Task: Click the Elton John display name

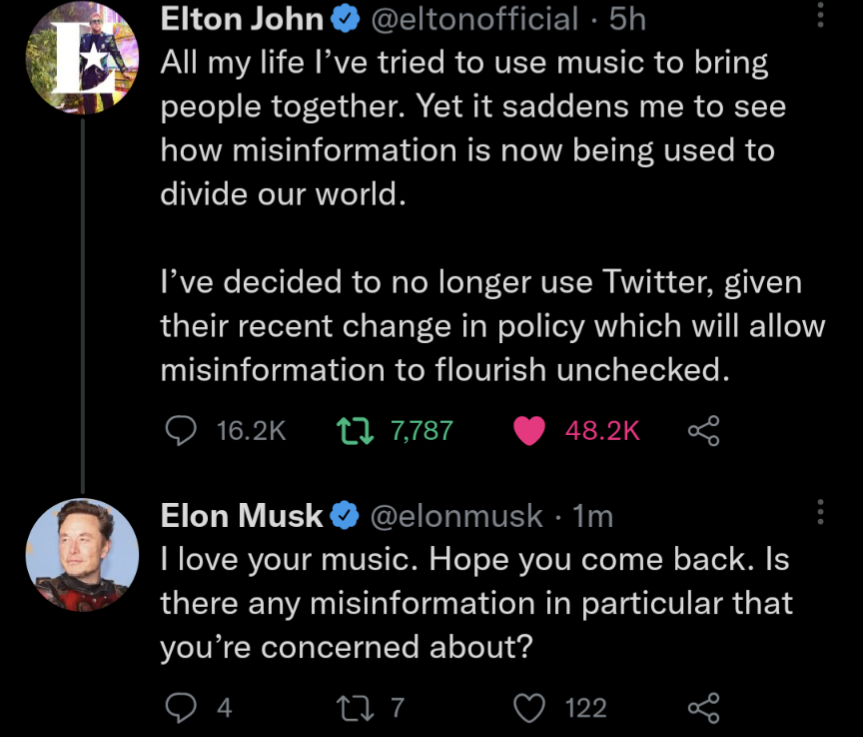Action: pyautogui.click(x=242, y=19)
